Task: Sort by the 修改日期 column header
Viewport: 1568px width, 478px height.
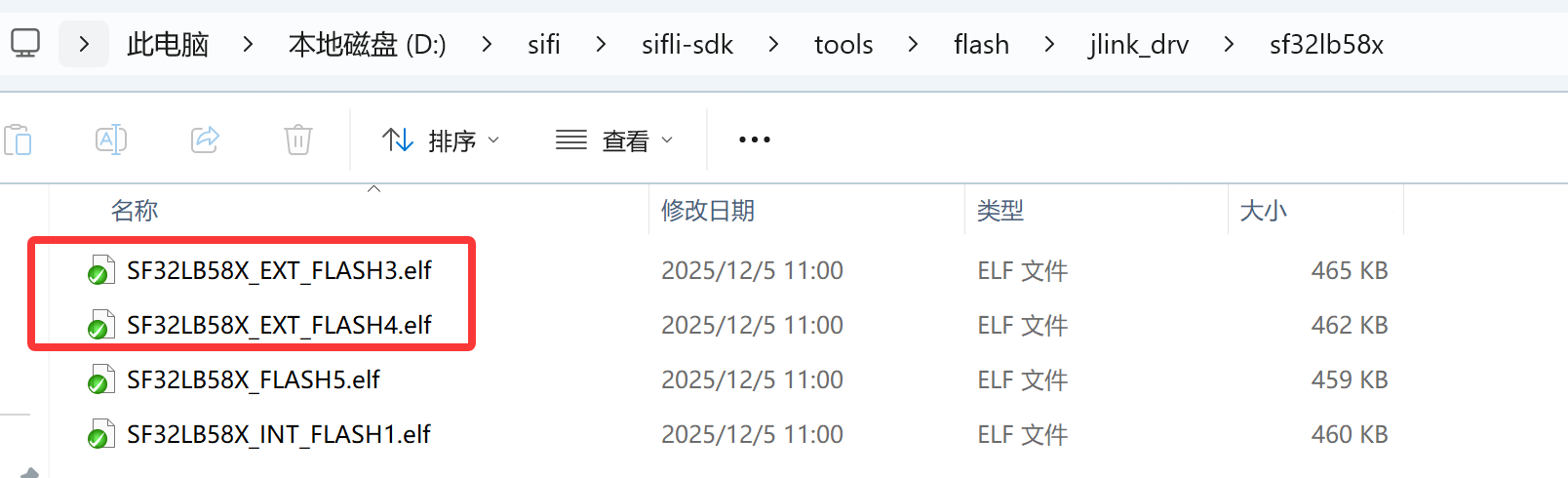Action: click(708, 211)
